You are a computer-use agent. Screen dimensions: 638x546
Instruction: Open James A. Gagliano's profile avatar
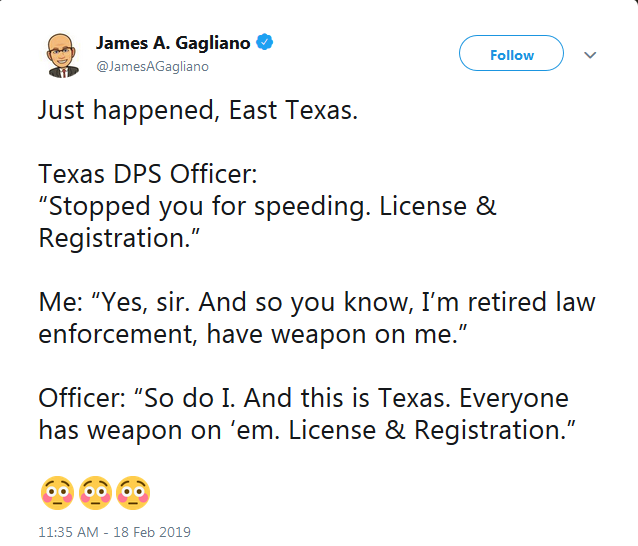point(62,54)
